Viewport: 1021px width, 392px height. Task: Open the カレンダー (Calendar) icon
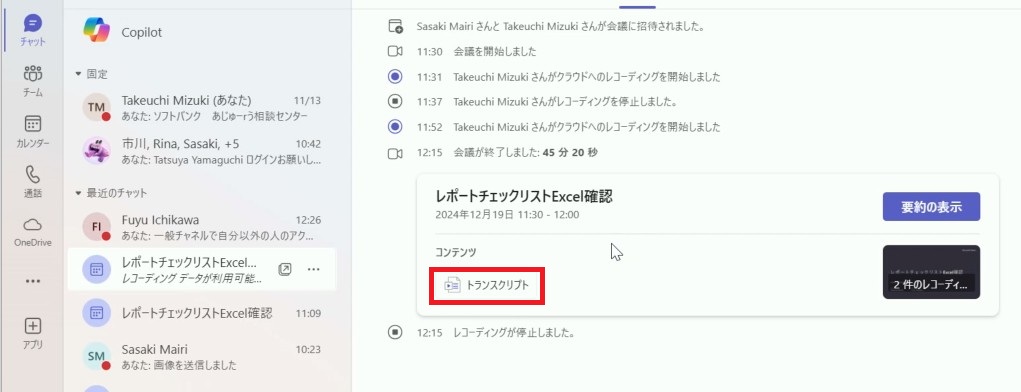[x=33, y=131]
